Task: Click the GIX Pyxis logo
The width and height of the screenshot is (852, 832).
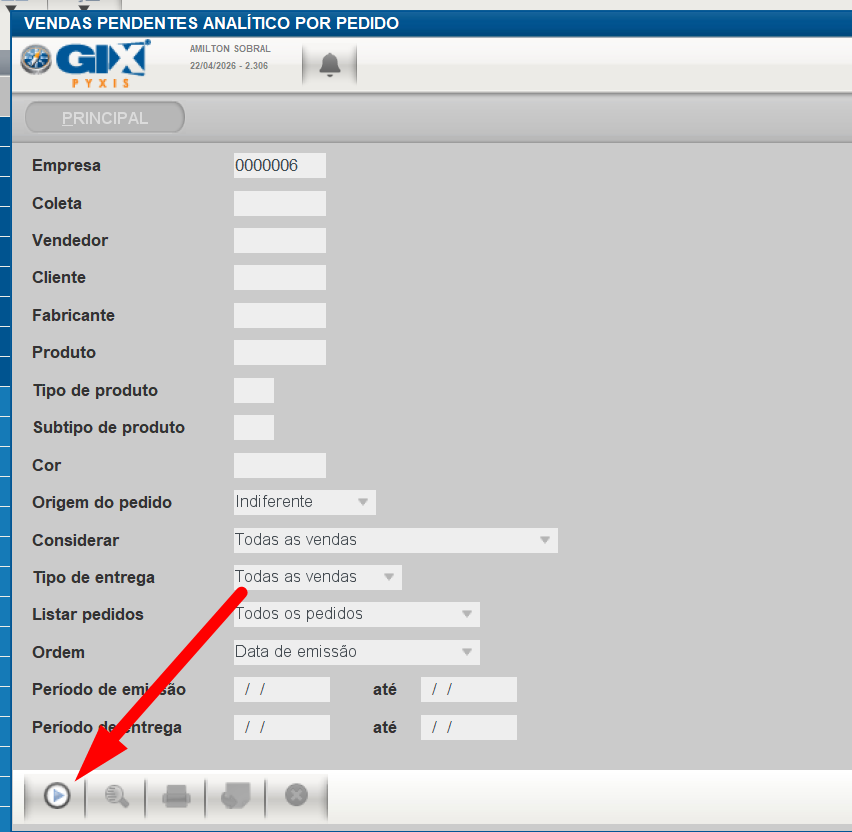Action: (x=85, y=63)
